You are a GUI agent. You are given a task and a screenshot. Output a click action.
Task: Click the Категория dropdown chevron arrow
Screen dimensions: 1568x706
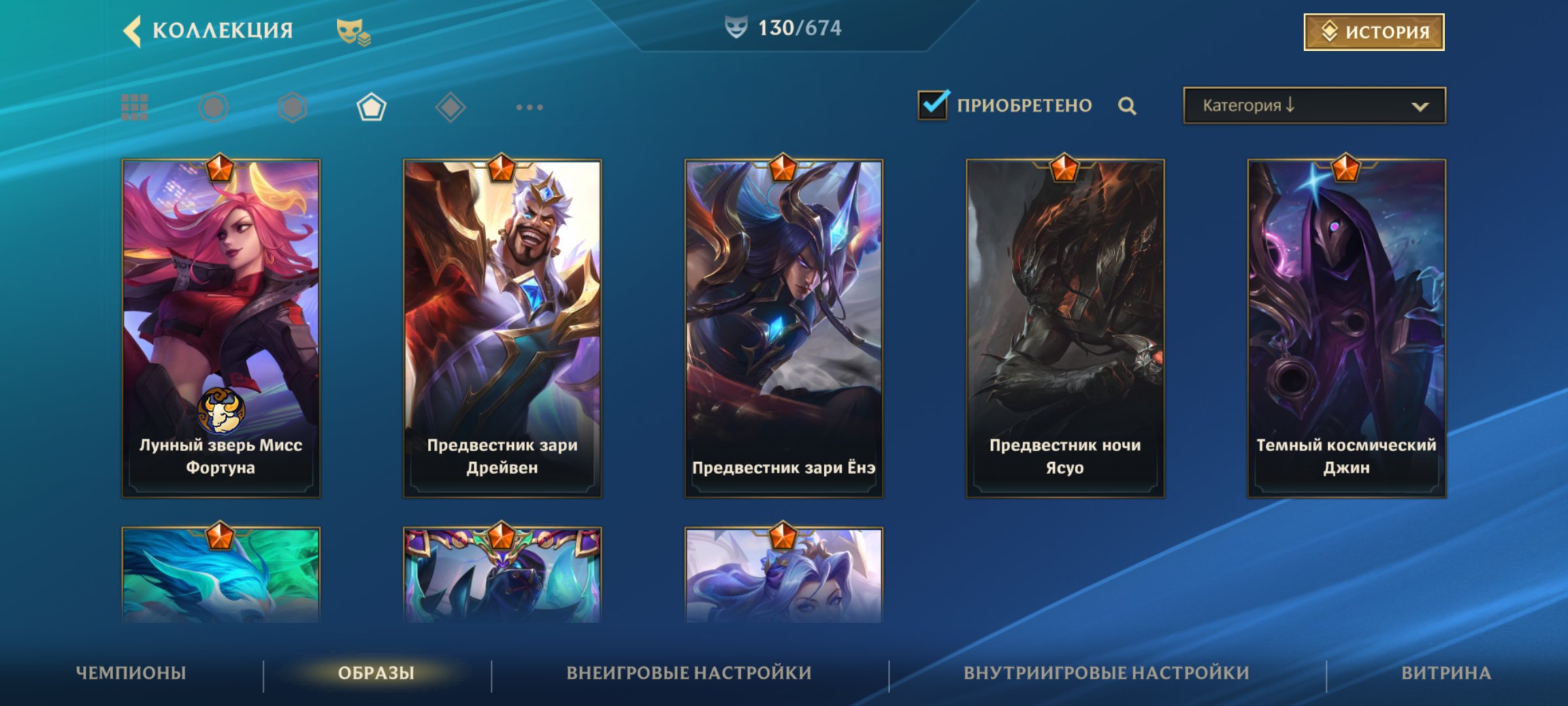click(x=1420, y=107)
